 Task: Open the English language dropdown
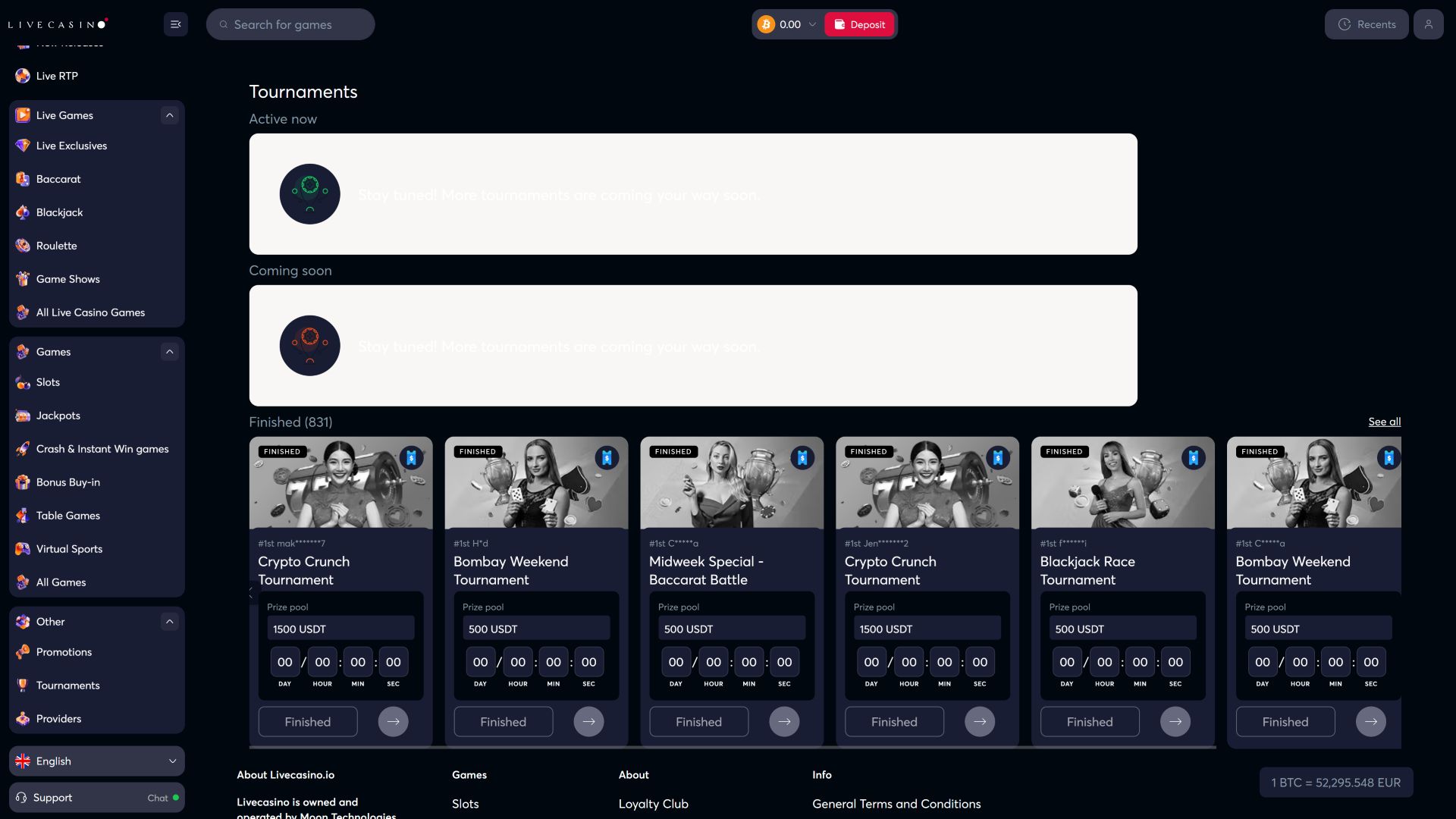pyautogui.click(x=97, y=761)
